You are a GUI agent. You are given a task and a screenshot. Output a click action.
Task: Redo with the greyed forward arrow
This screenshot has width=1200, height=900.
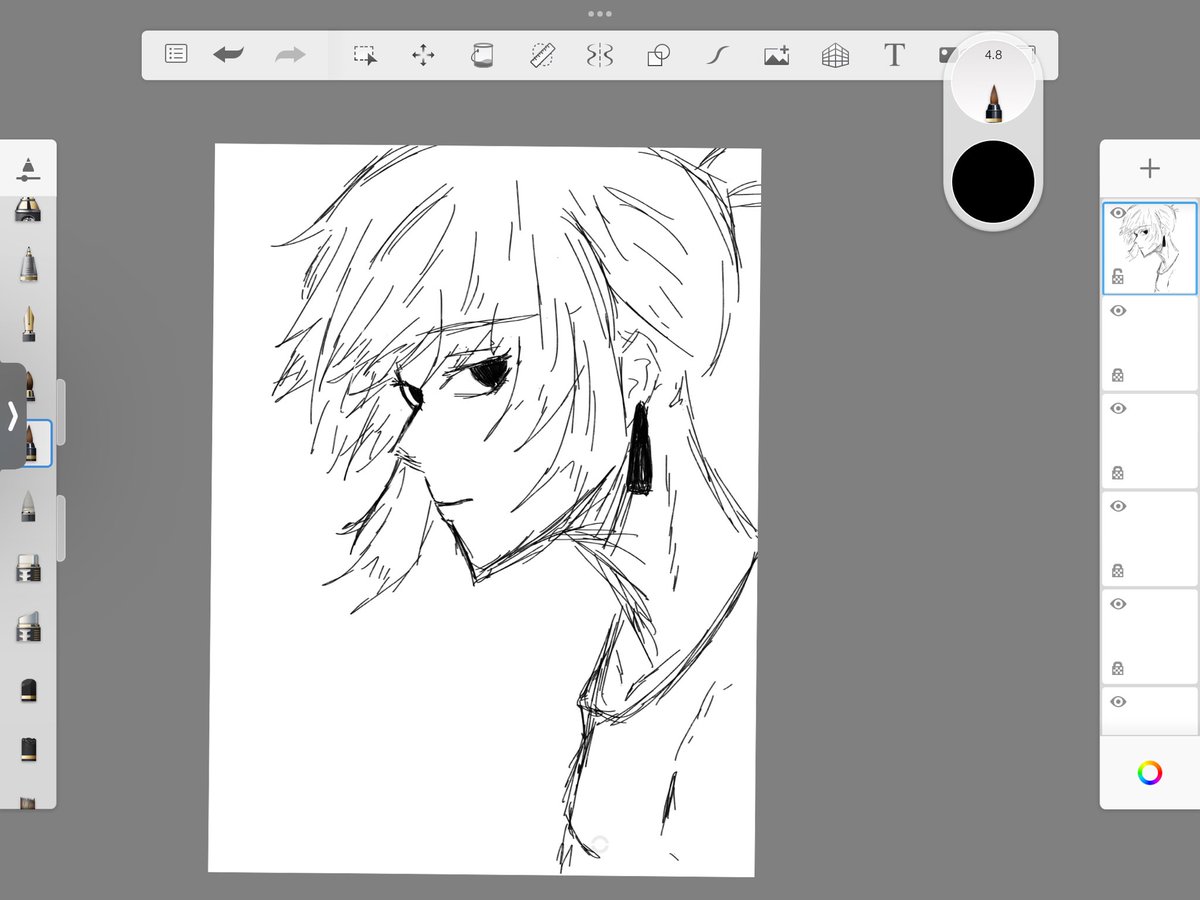[x=290, y=55]
